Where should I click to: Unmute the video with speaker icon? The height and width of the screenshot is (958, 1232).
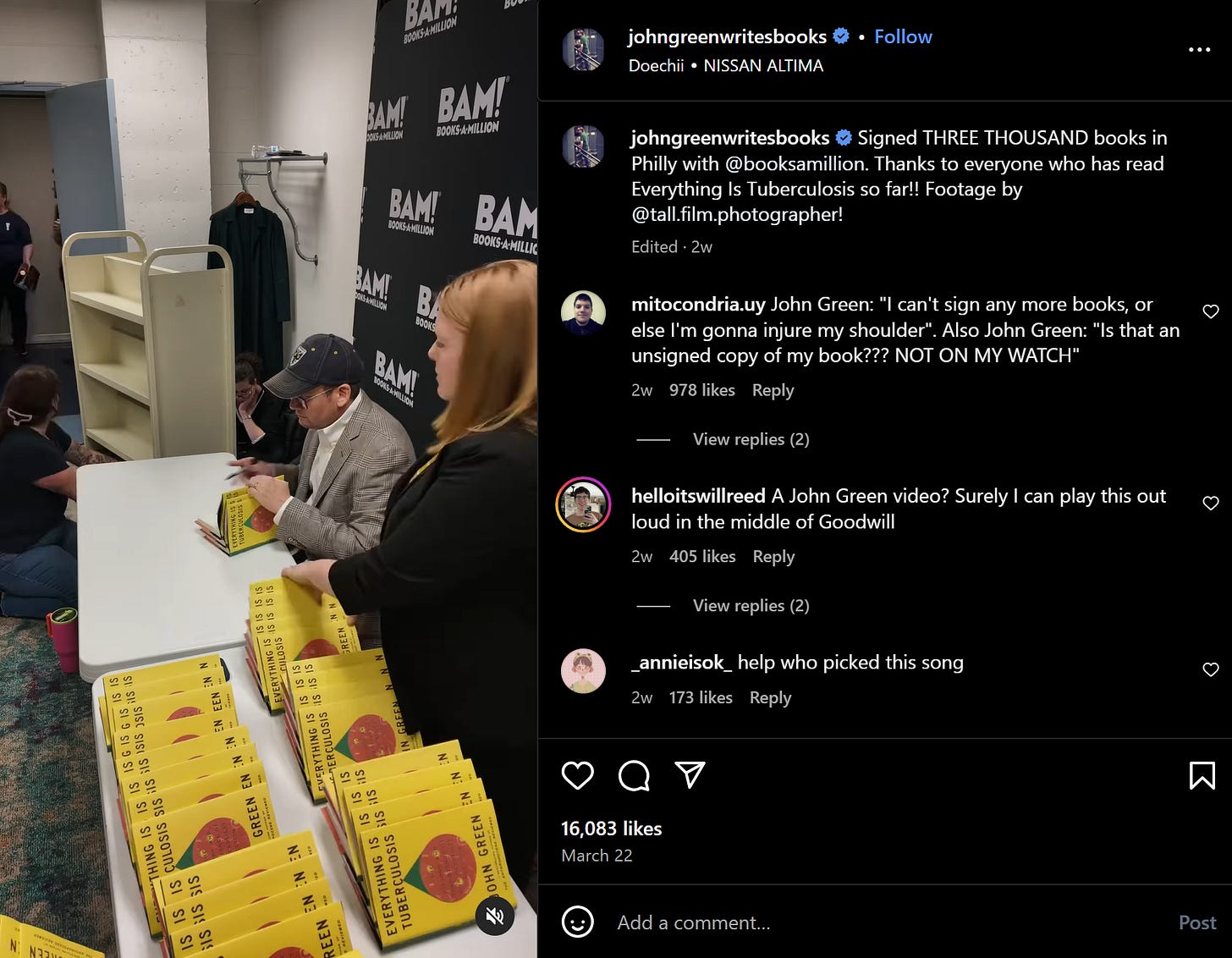click(495, 916)
